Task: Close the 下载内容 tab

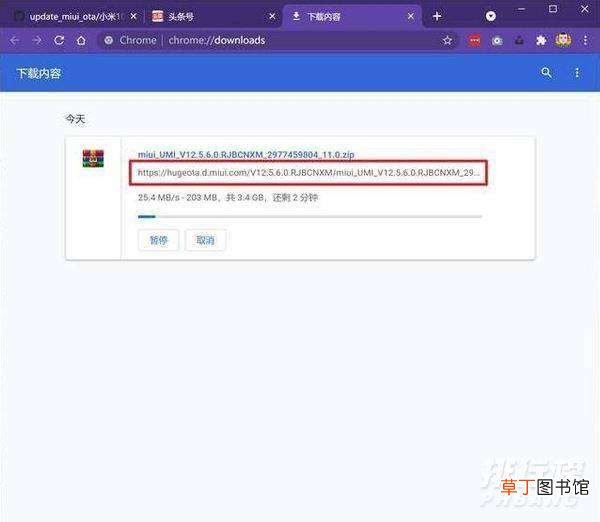Action: [411, 16]
